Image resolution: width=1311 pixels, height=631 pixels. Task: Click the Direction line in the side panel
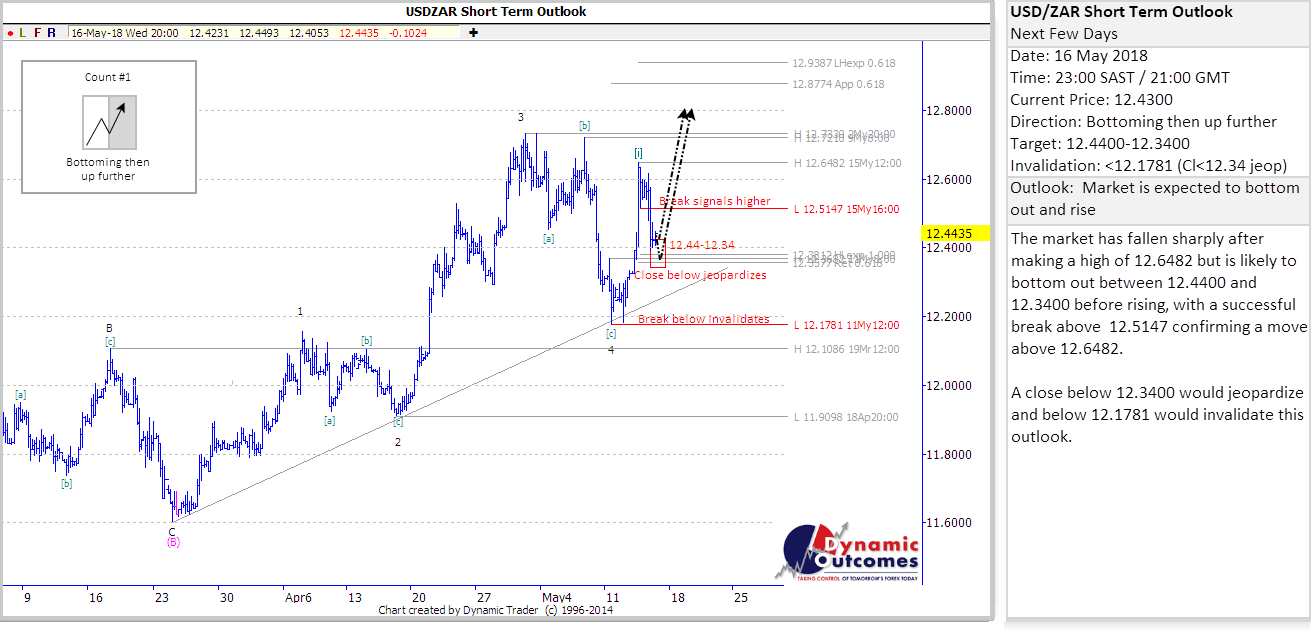pos(1144,122)
